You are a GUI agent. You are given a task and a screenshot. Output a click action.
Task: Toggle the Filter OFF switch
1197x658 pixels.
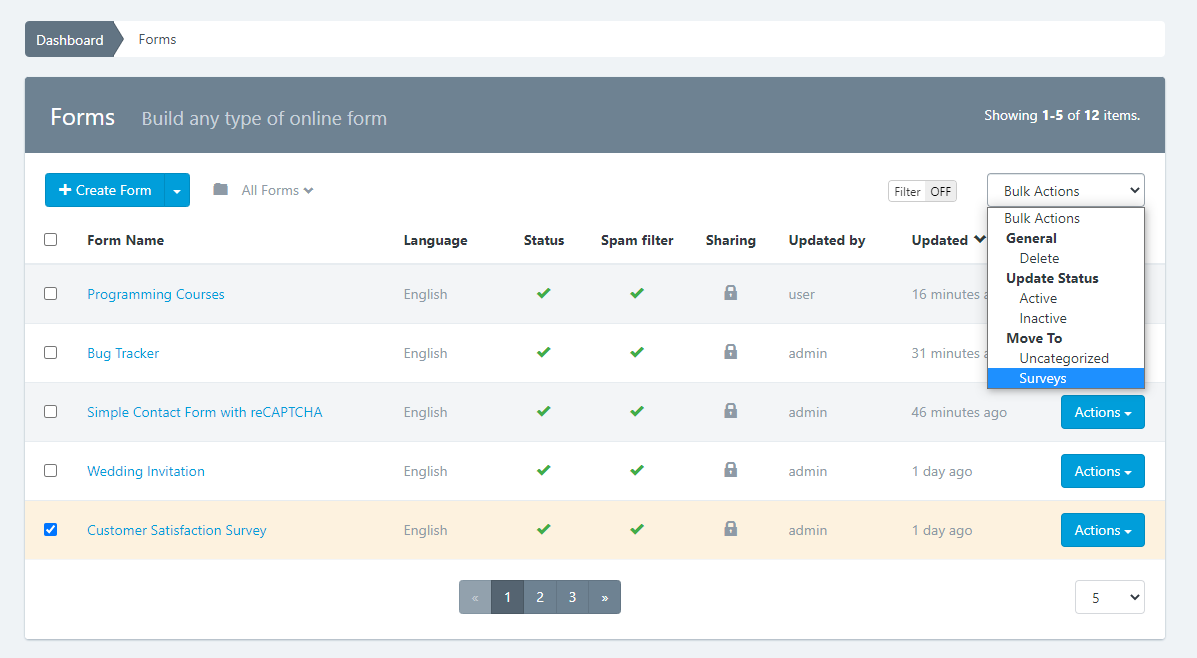922,191
